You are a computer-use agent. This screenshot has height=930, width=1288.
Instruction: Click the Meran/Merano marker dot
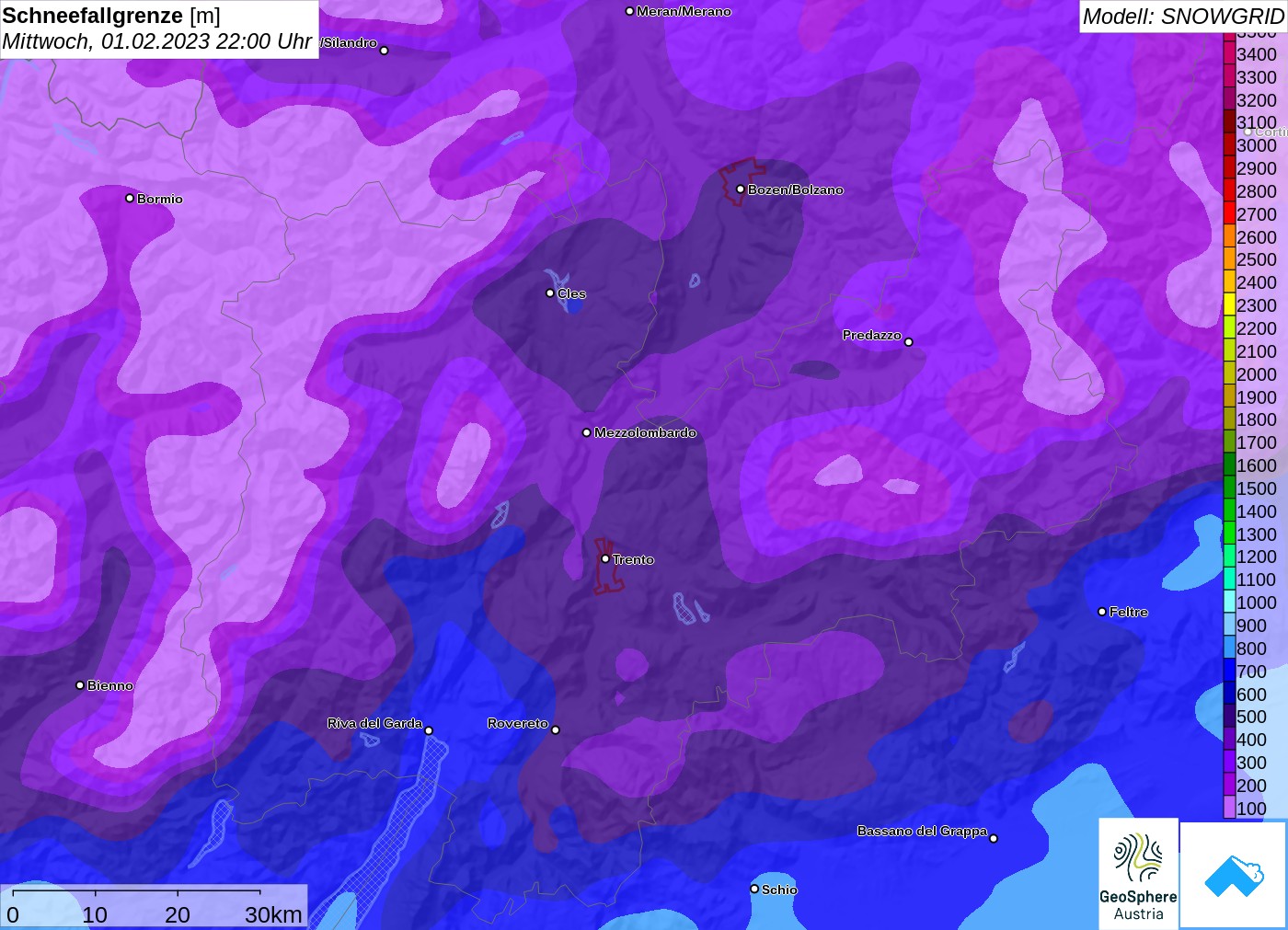click(x=629, y=11)
